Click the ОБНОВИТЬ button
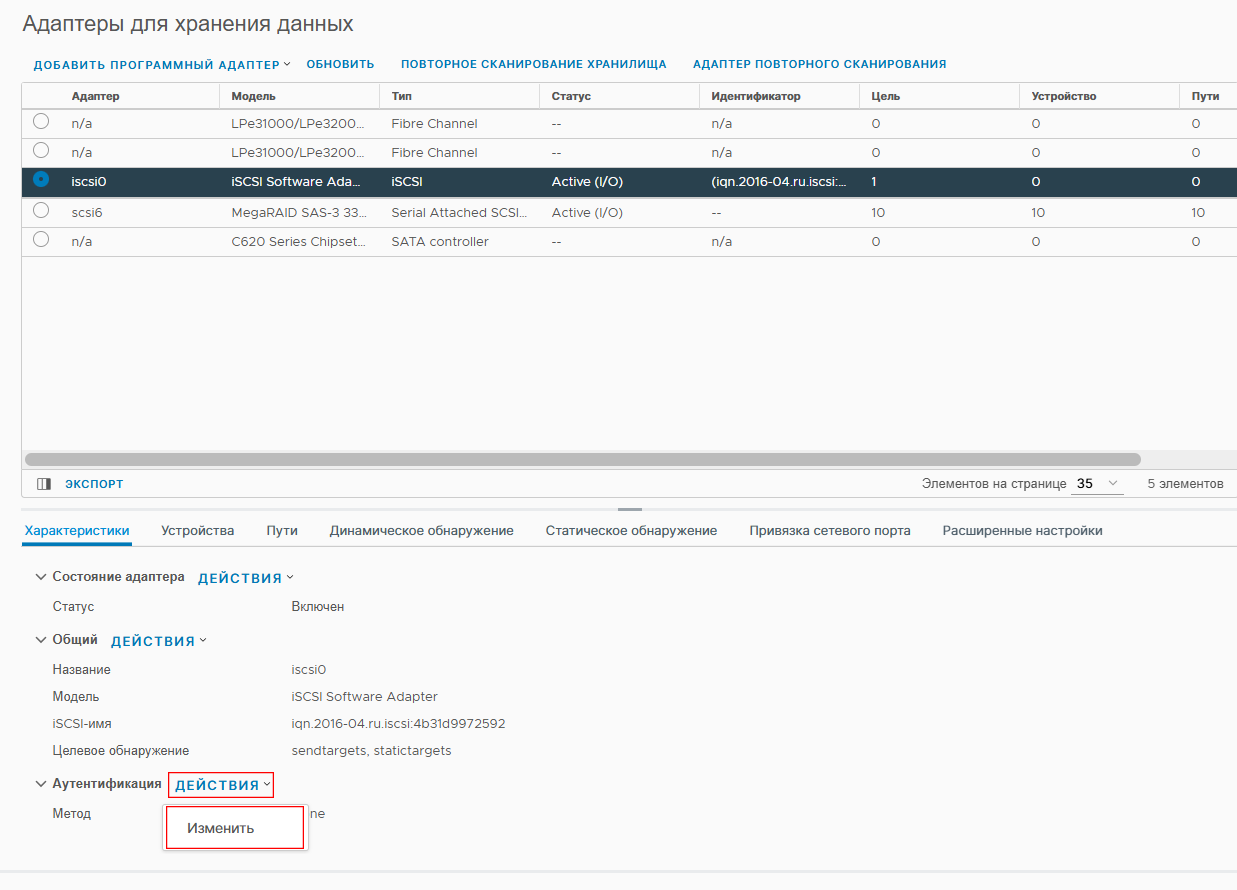Viewport: 1237px width, 890px height. tap(340, 64)
